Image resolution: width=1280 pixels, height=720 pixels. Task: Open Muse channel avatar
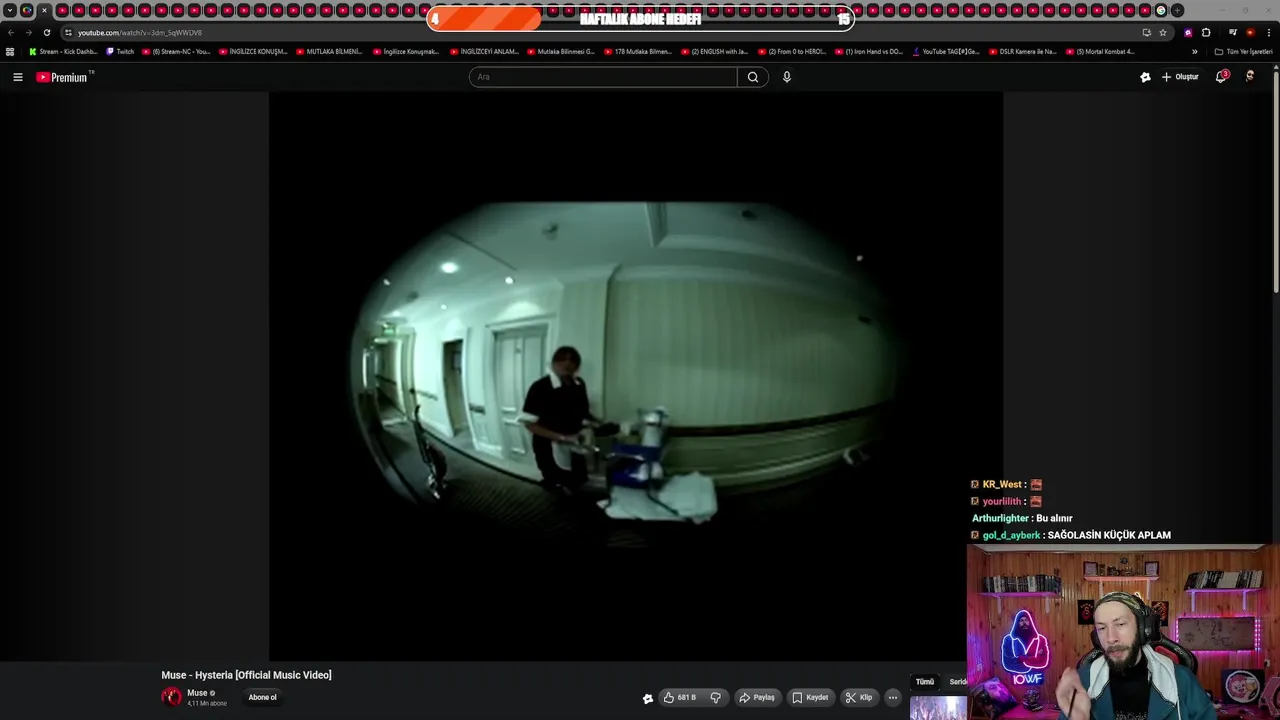click(x=172, y=697)
